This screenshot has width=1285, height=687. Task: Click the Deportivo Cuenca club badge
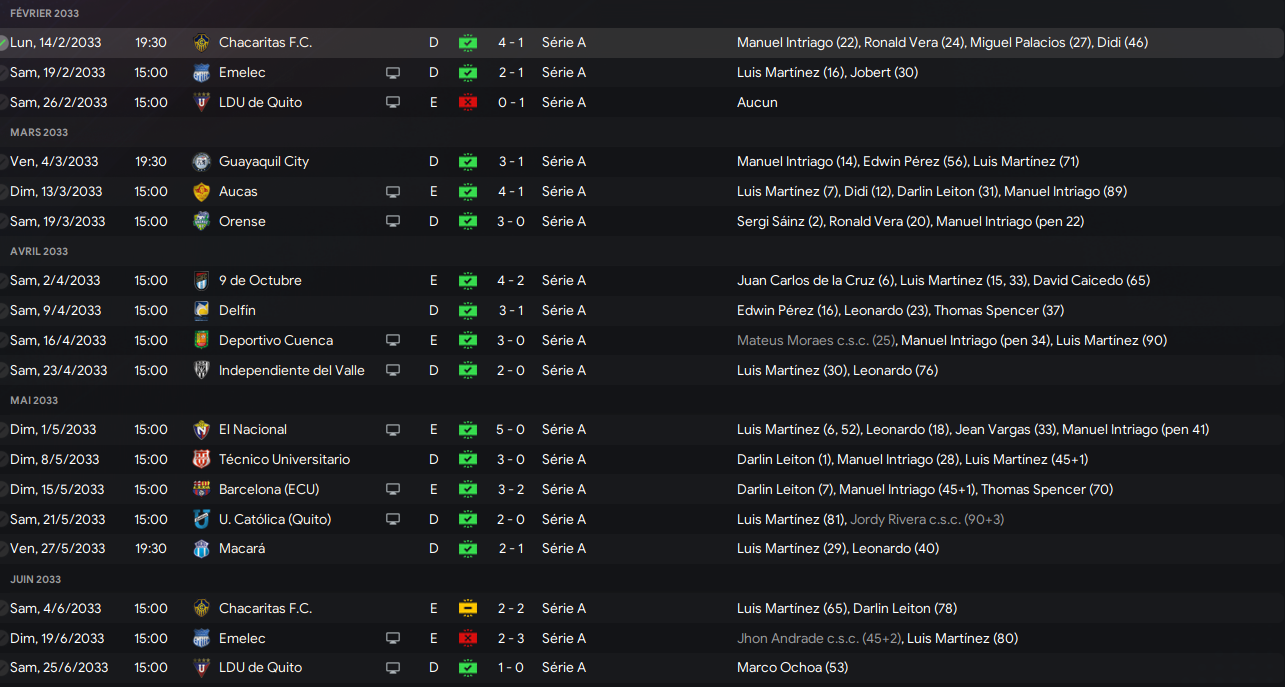point(201,341)
